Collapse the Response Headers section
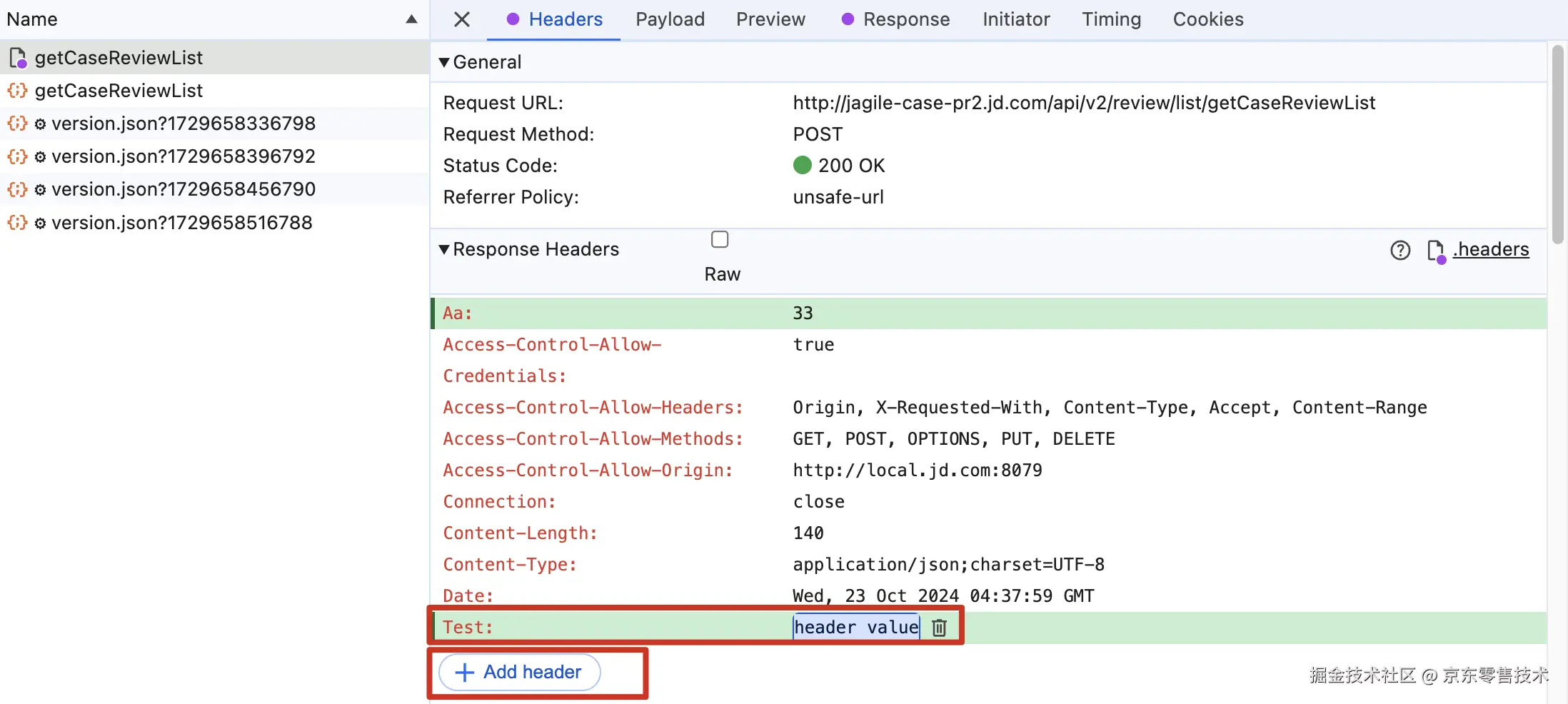Screen dimensions: 1568x704 [444, 249]
